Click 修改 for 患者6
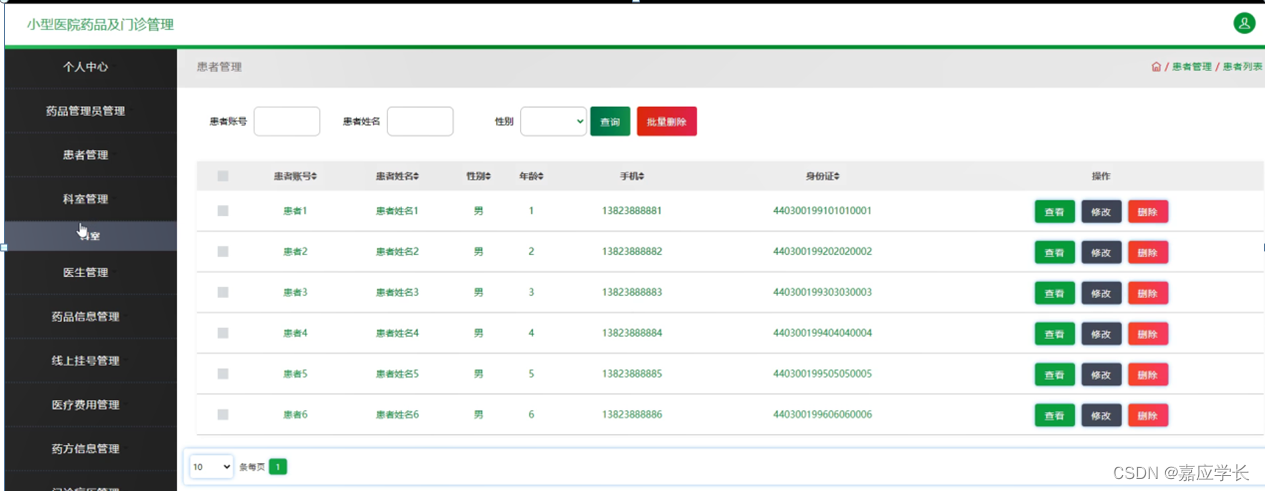Image resolution: width=1265 pixels, height=491 pixels. pyautogui.click(x=1101, y=415)
